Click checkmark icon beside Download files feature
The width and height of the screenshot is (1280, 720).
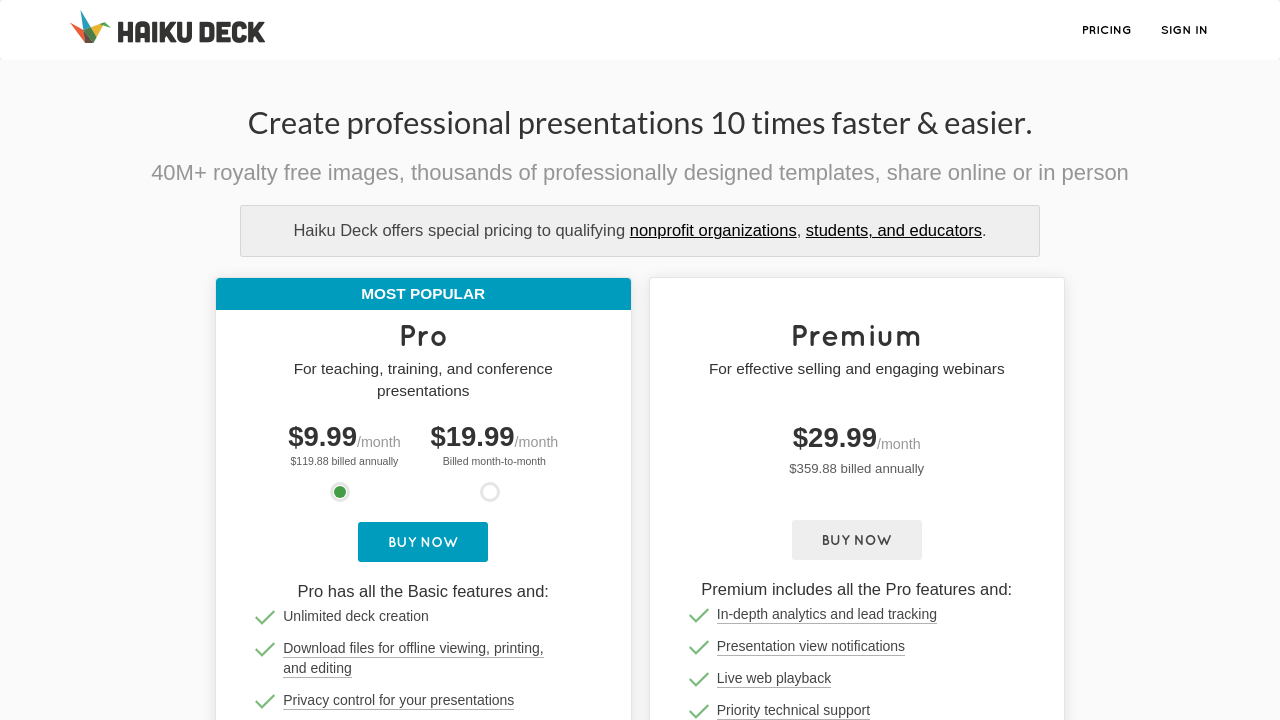point(265,650)
